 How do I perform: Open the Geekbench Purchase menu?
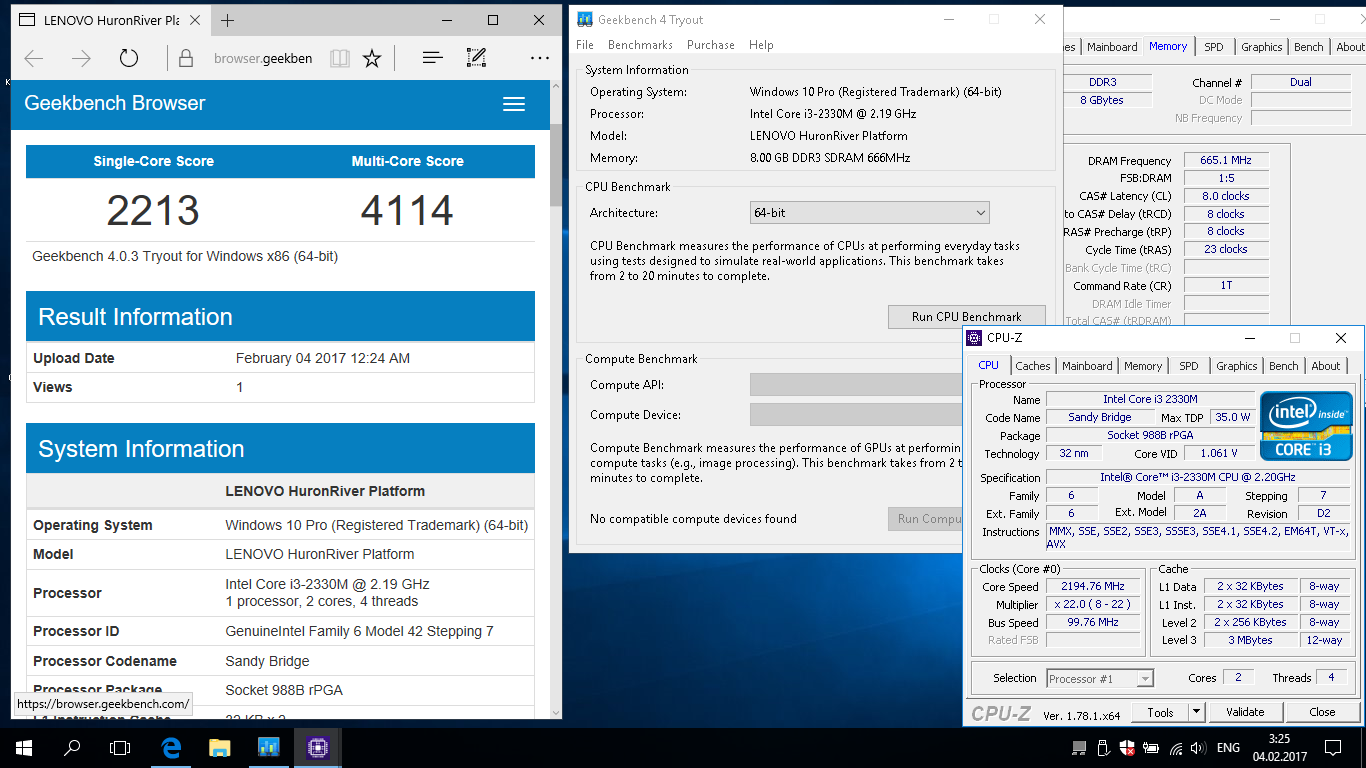[x=711, y=45]
